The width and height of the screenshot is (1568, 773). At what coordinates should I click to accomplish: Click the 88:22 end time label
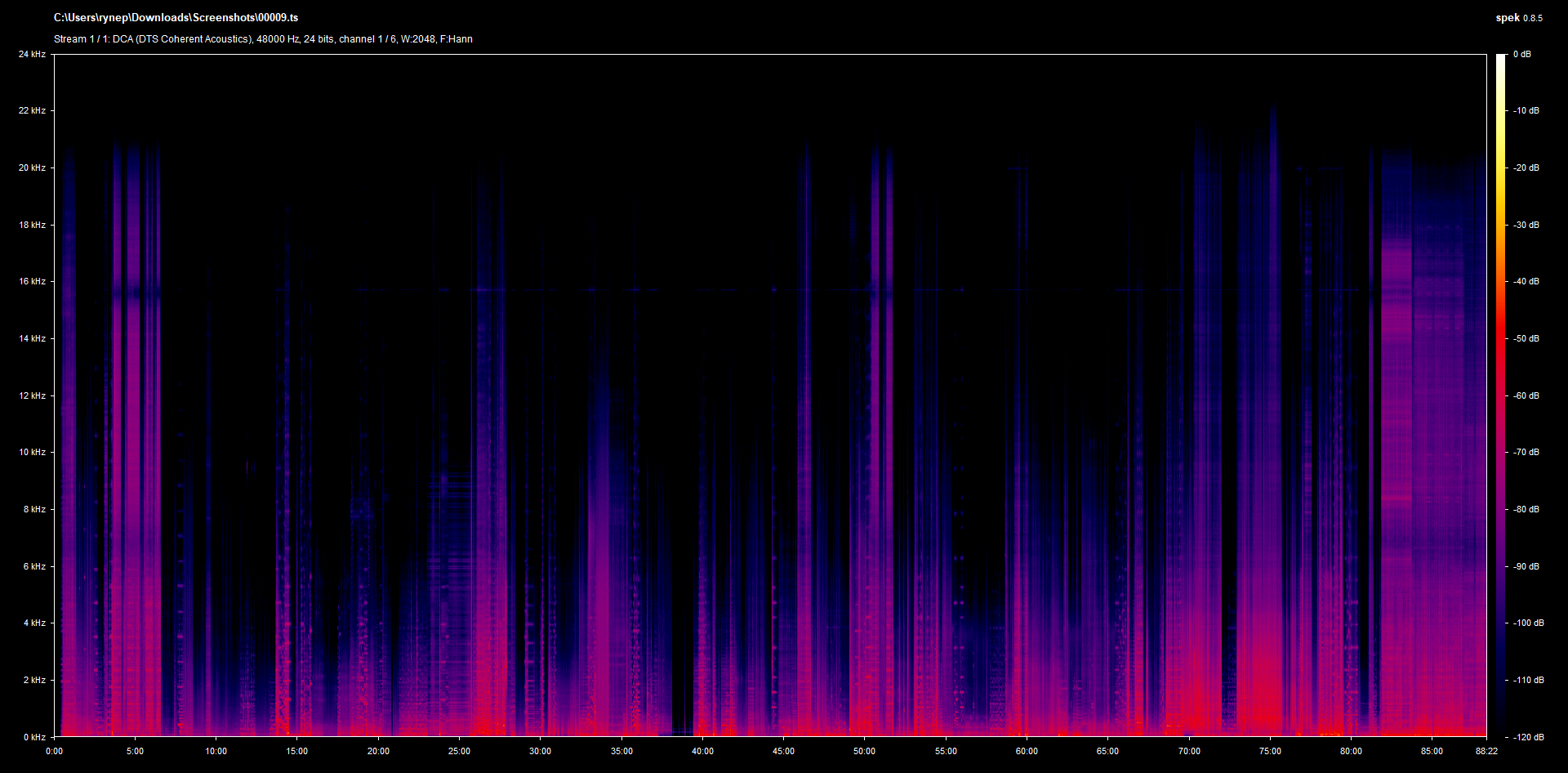pyautogui.click(x=1486, y=752)
